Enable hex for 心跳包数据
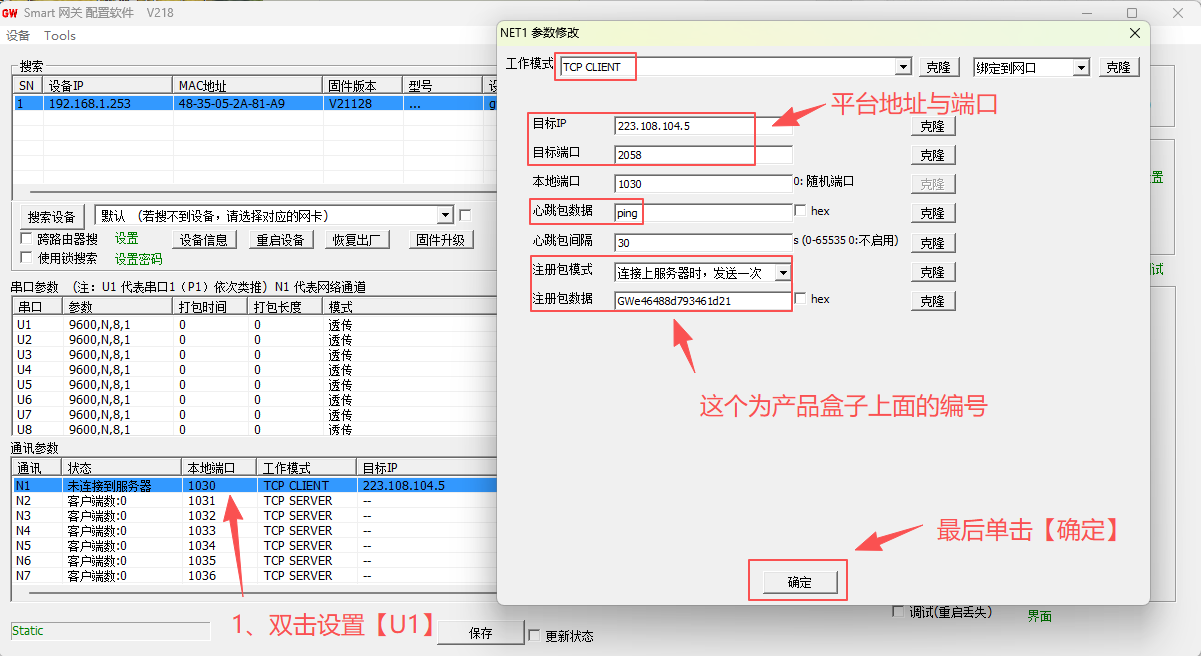 click(x=800, y=211)
